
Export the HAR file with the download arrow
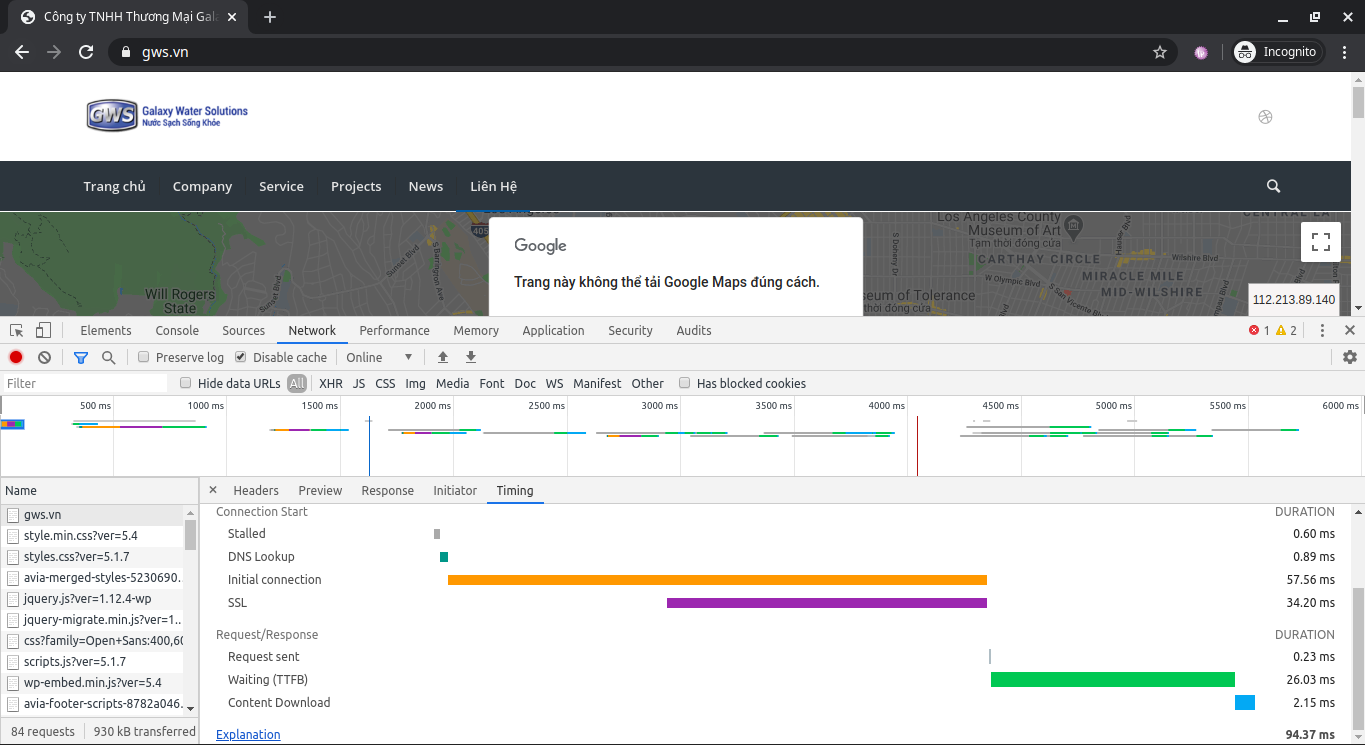(x=471, y=357)
